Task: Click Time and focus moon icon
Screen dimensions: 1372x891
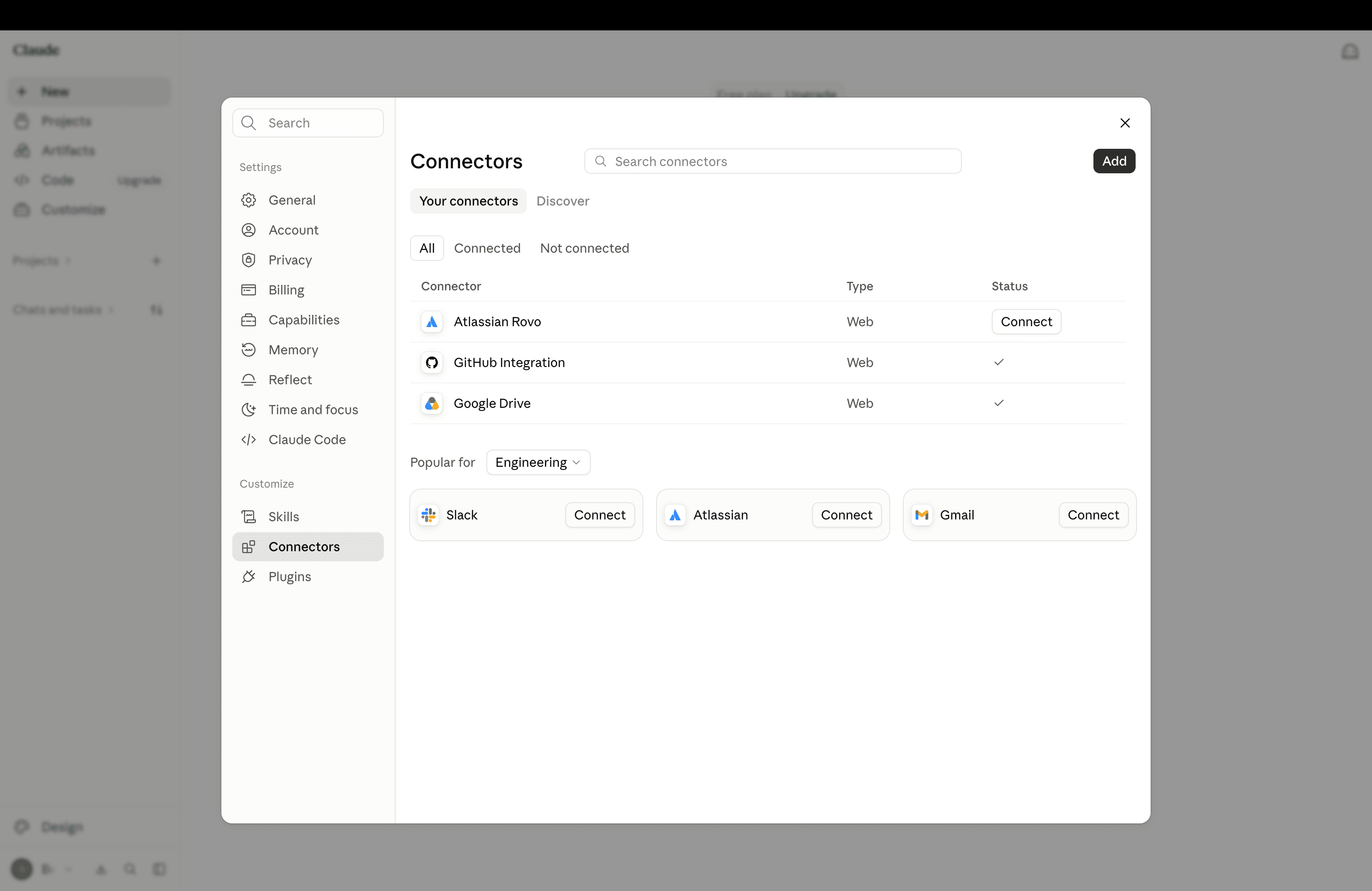Action: coord(249,410)
